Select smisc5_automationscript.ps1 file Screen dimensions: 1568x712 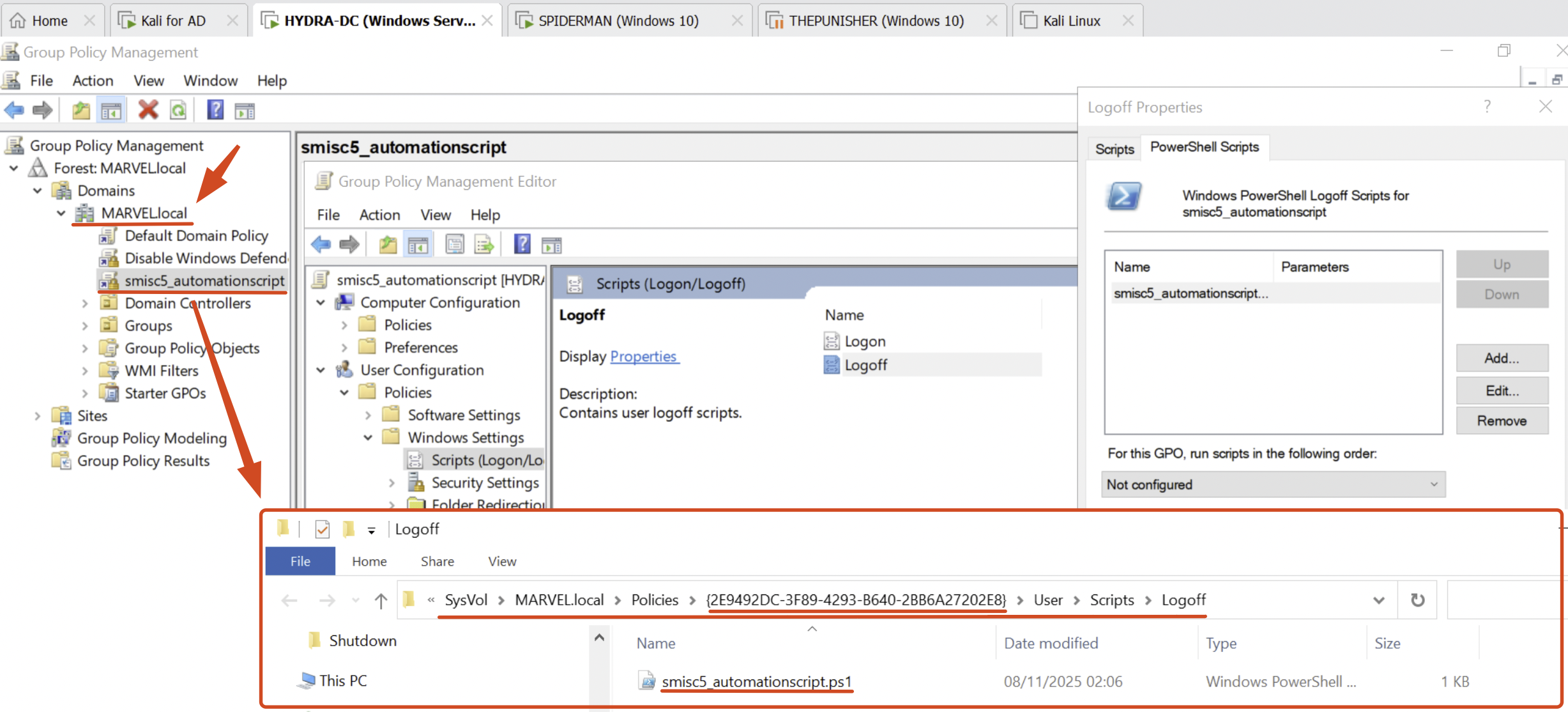tap(756, 681)
